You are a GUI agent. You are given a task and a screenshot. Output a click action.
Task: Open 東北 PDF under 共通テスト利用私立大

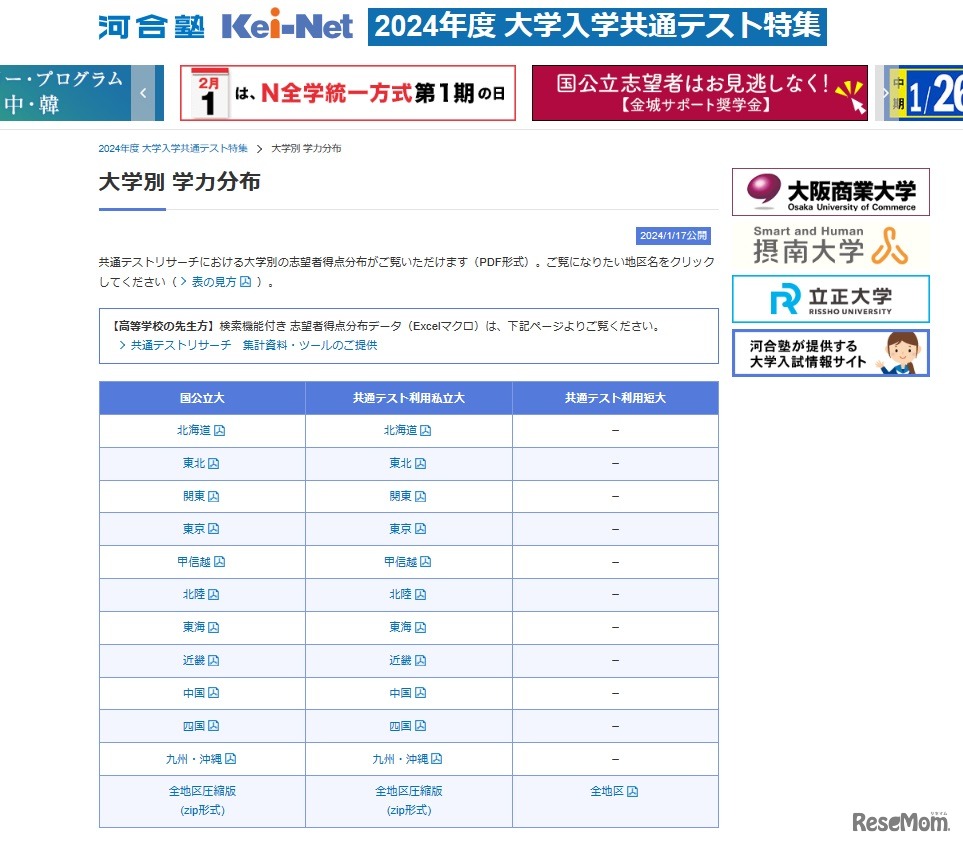coord(408,463)
